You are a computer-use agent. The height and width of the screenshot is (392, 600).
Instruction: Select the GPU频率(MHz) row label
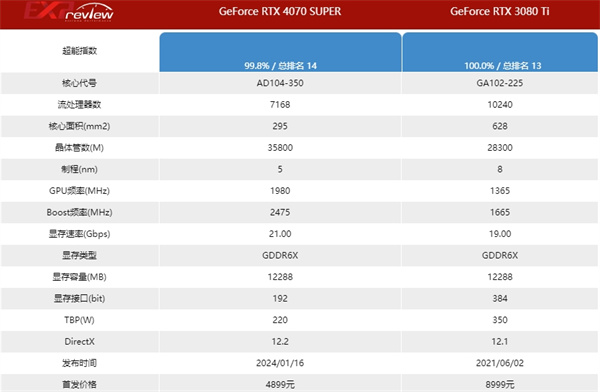coord(80,191)
